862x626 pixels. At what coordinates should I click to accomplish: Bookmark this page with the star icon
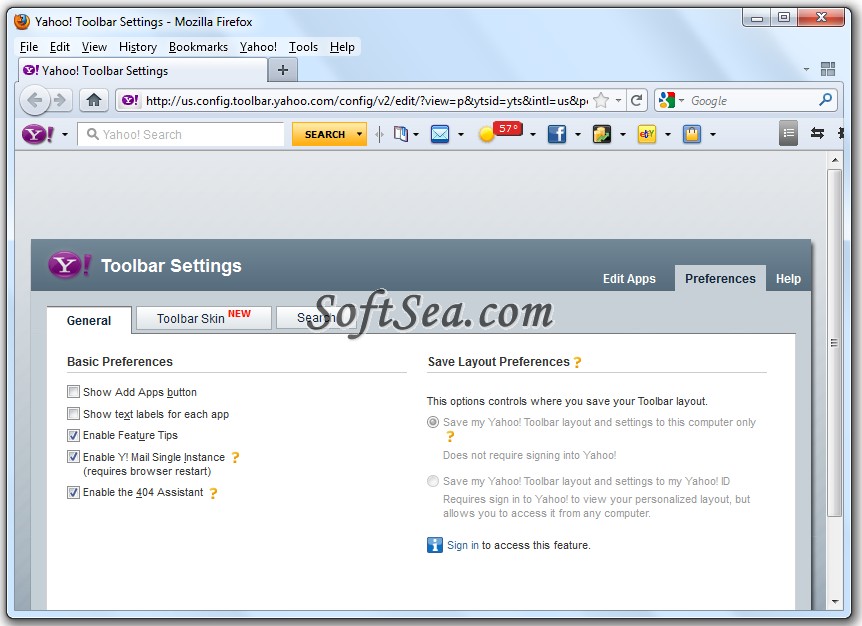(x=601, y=100)
